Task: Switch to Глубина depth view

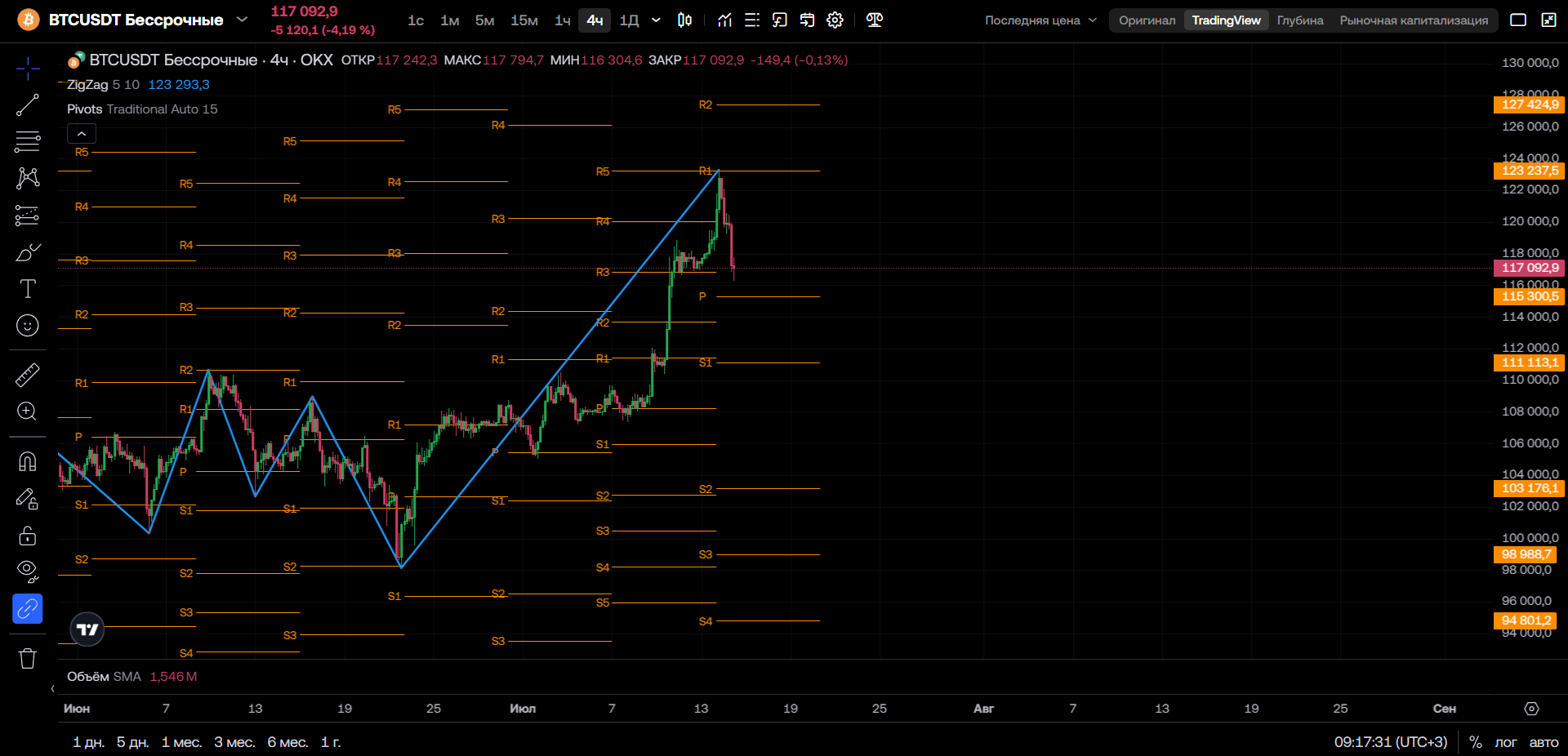Action: coord(1300,20)
